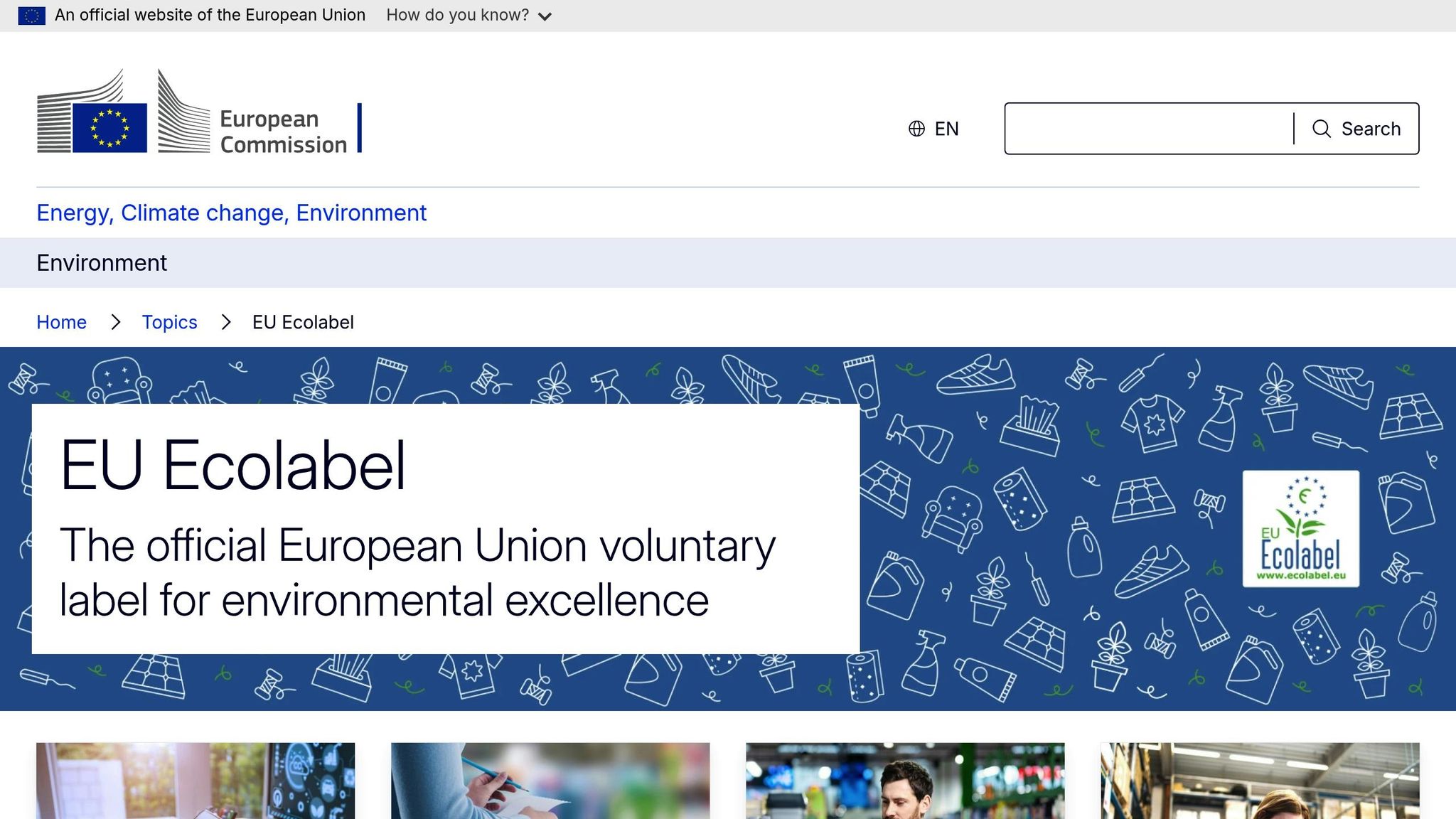Image resolution: width=1456 pixels, height=819 pixels.
Task: Open Energy, Climate change, Environment link
Action: click(x=231, y=213)
